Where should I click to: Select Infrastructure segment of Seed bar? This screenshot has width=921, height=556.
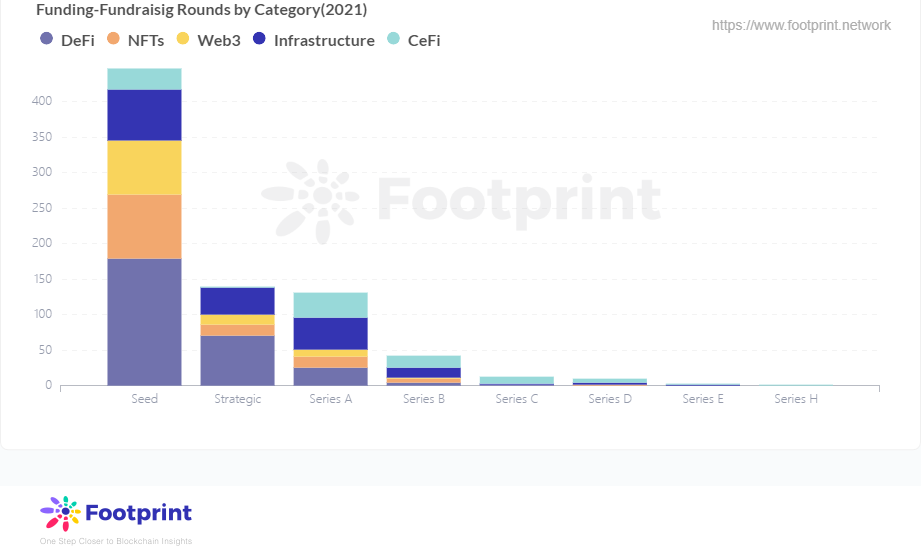pos(144,114)
